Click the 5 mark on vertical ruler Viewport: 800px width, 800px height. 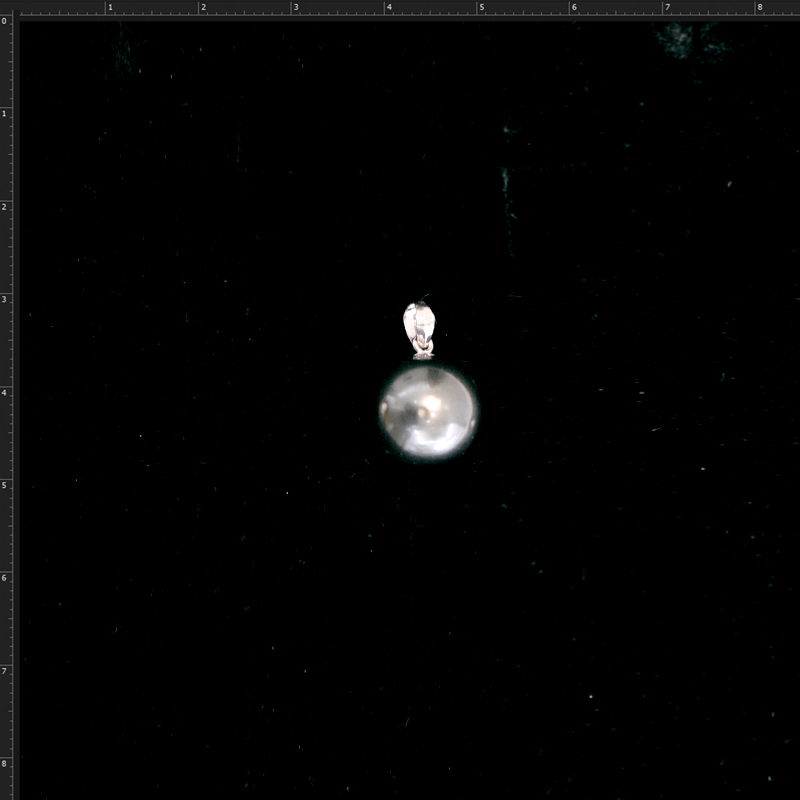4,485
